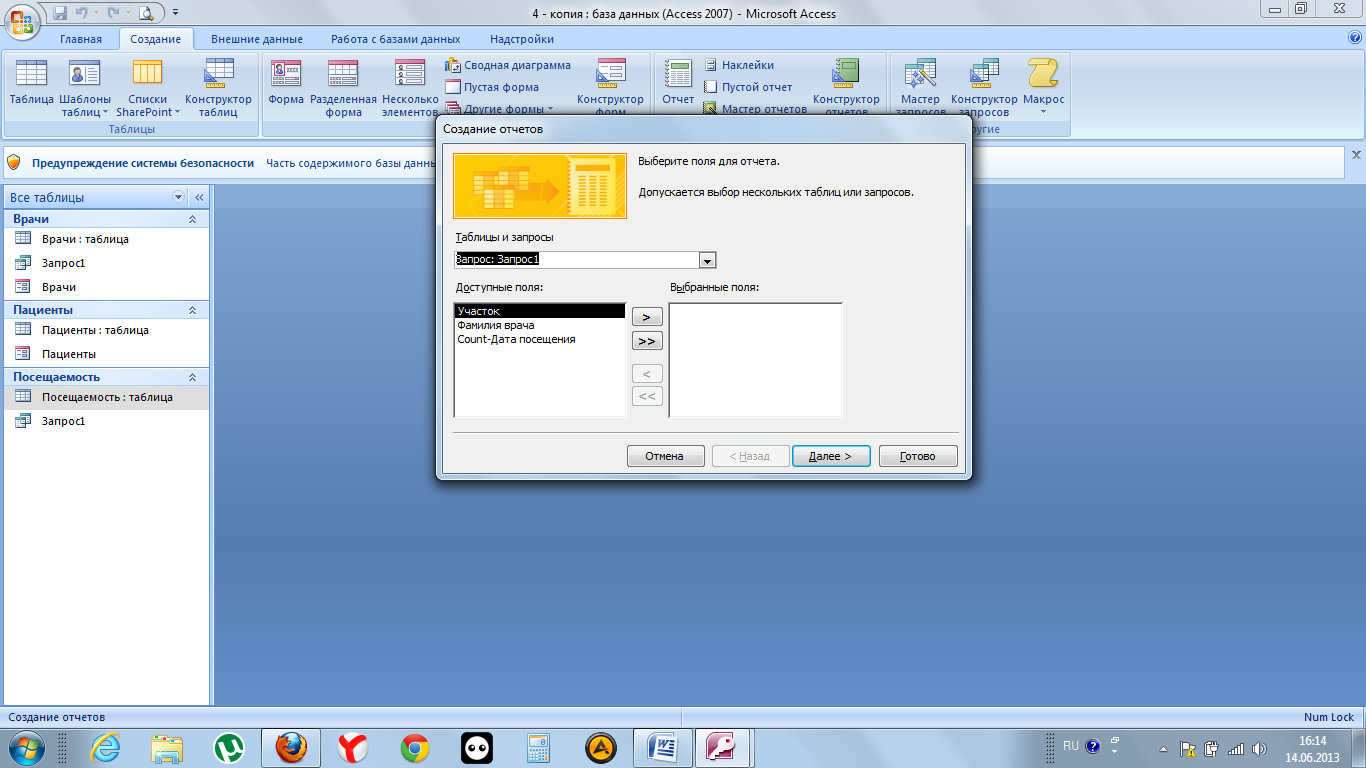This screenshot has height=768, width=1366.
Task: Select Запрос1 under the Посещаемость group
Action: click(x=107, y=421)
